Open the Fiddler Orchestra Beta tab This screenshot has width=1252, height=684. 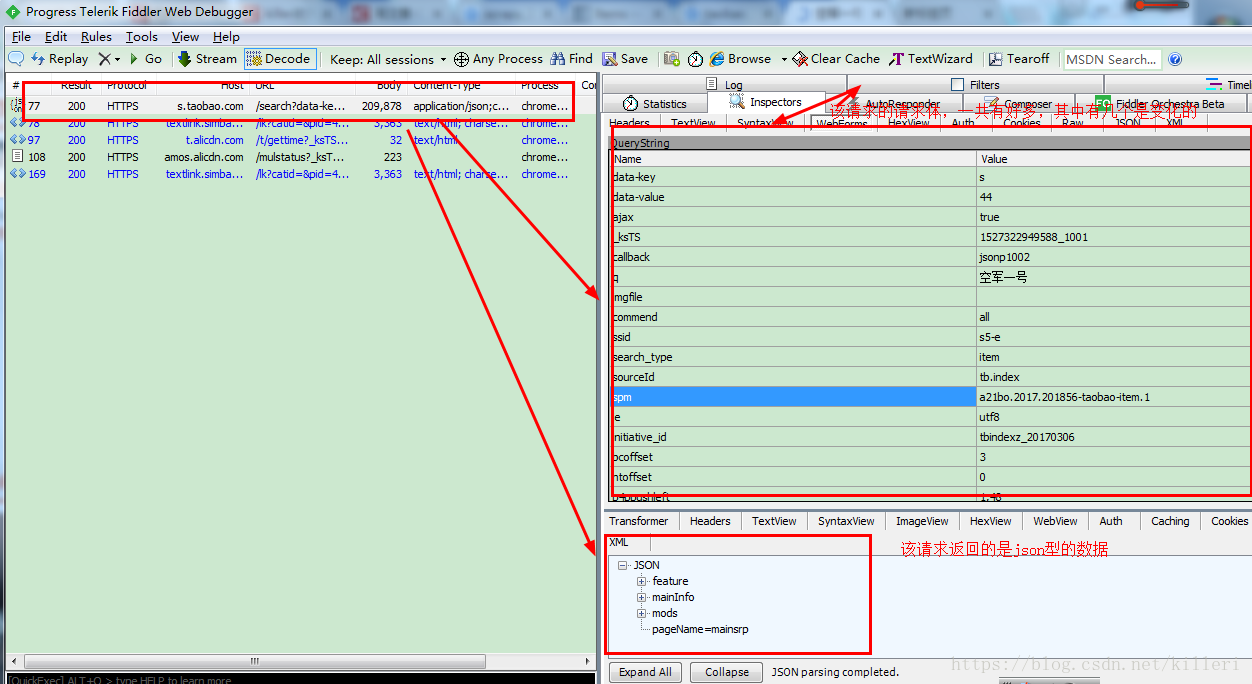tap(1160, 104)
